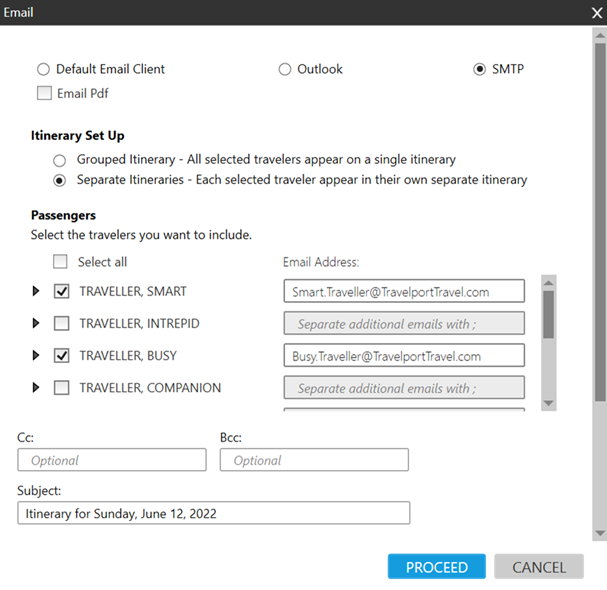This screenshot has height=590, width=607.
Task: Select the SMTP radio option
Action: point(480,70)
